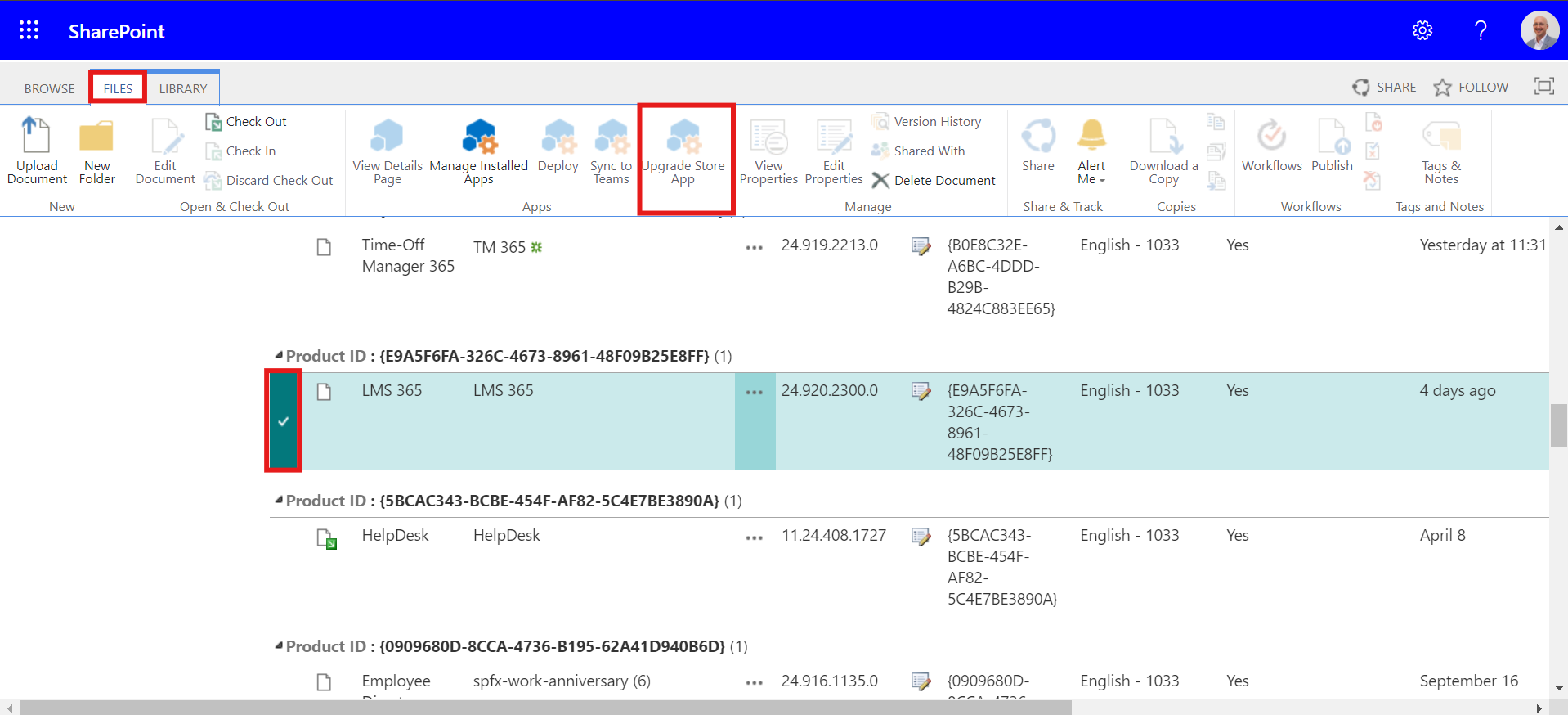The width and height of the screenshot is (1568, 715).
Task: Open the user profile picture menu
Action: point(1539,30)
